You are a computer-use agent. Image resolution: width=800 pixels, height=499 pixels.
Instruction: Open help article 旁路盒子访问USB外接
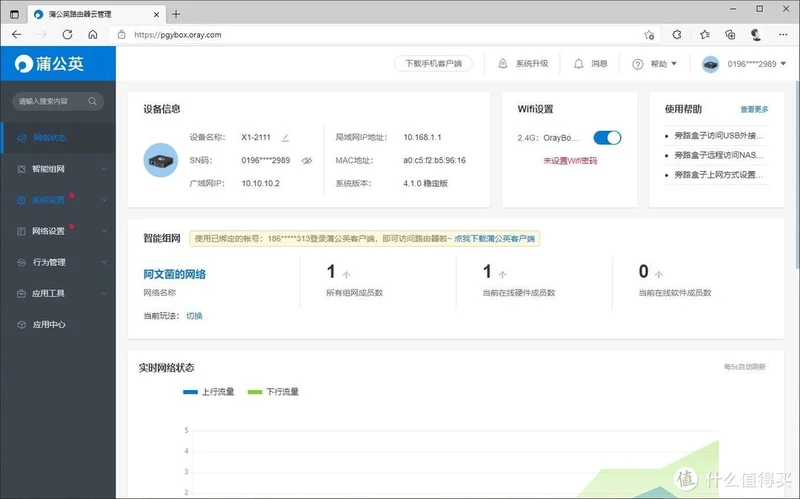[718, 136]
